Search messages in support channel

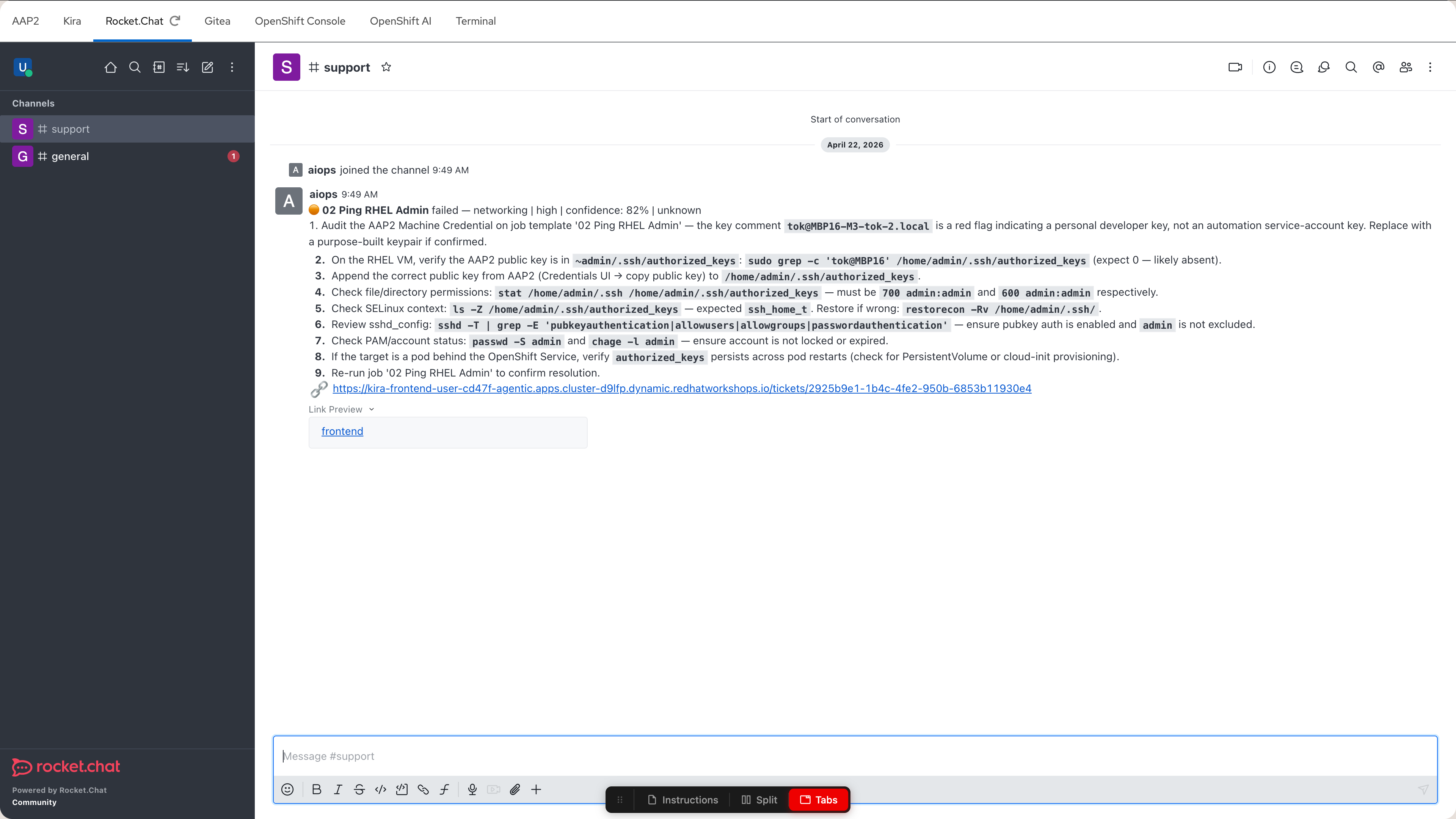pos(1351,67)
